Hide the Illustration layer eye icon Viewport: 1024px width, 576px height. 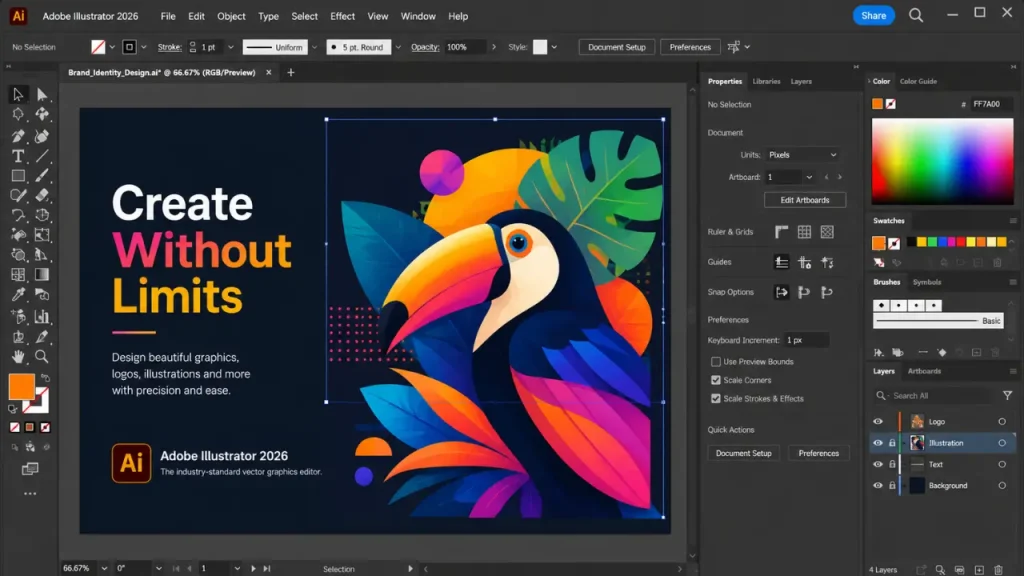(878, 443)
